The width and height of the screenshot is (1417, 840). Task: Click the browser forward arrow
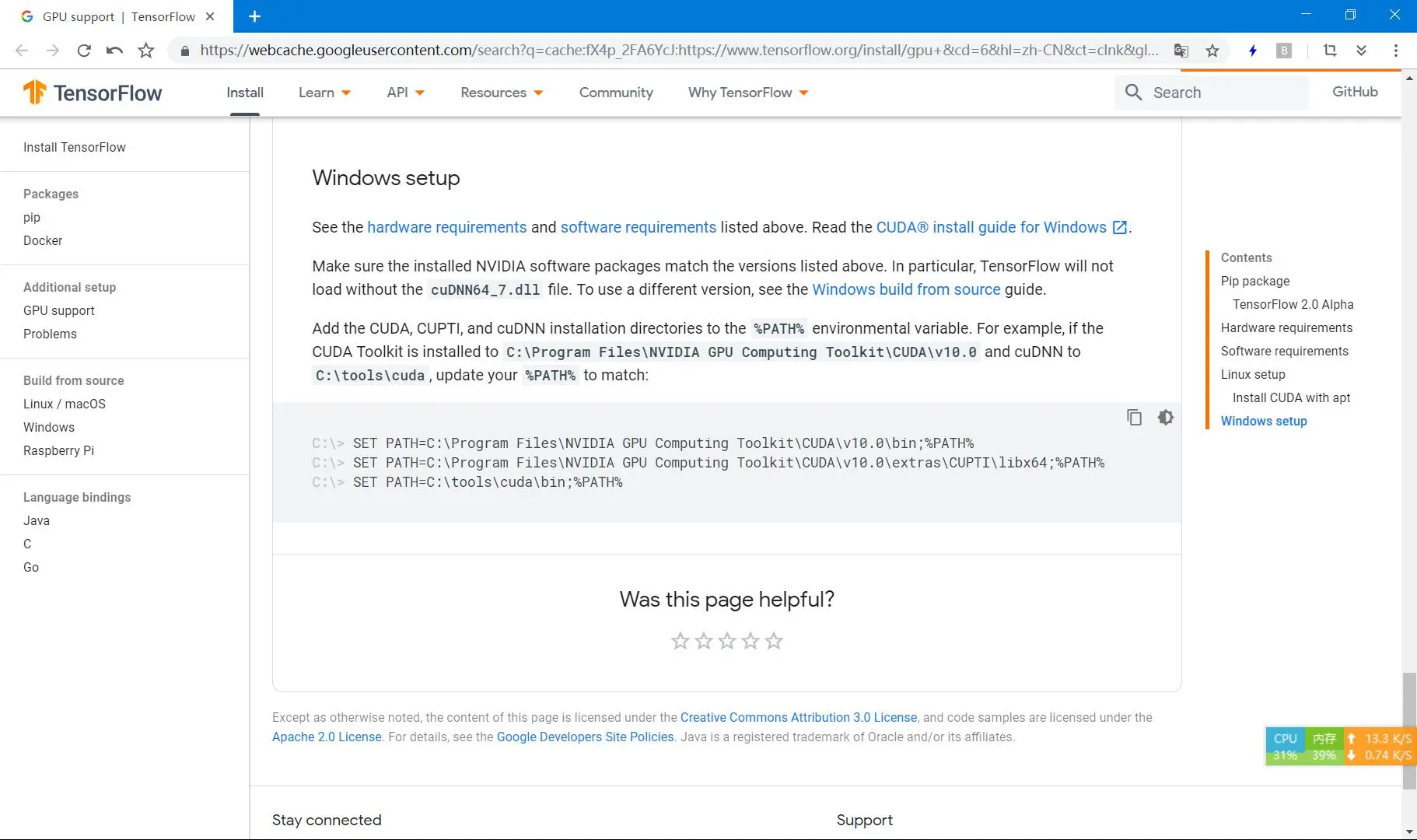pos(53,51)
